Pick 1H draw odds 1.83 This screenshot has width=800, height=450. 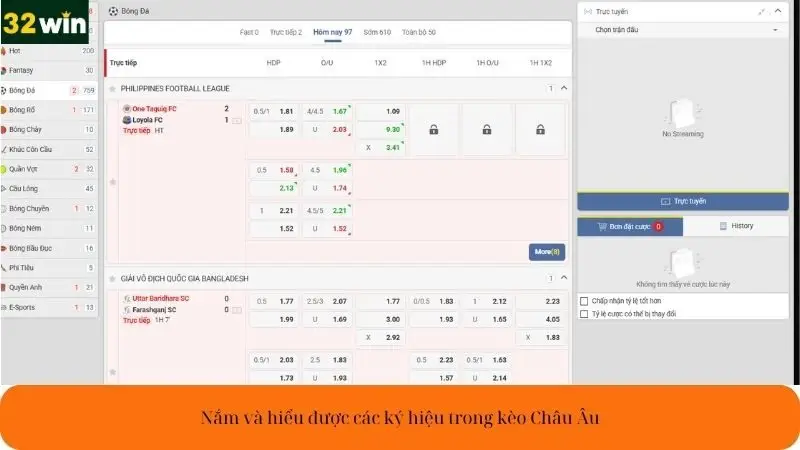click(540, 338)
